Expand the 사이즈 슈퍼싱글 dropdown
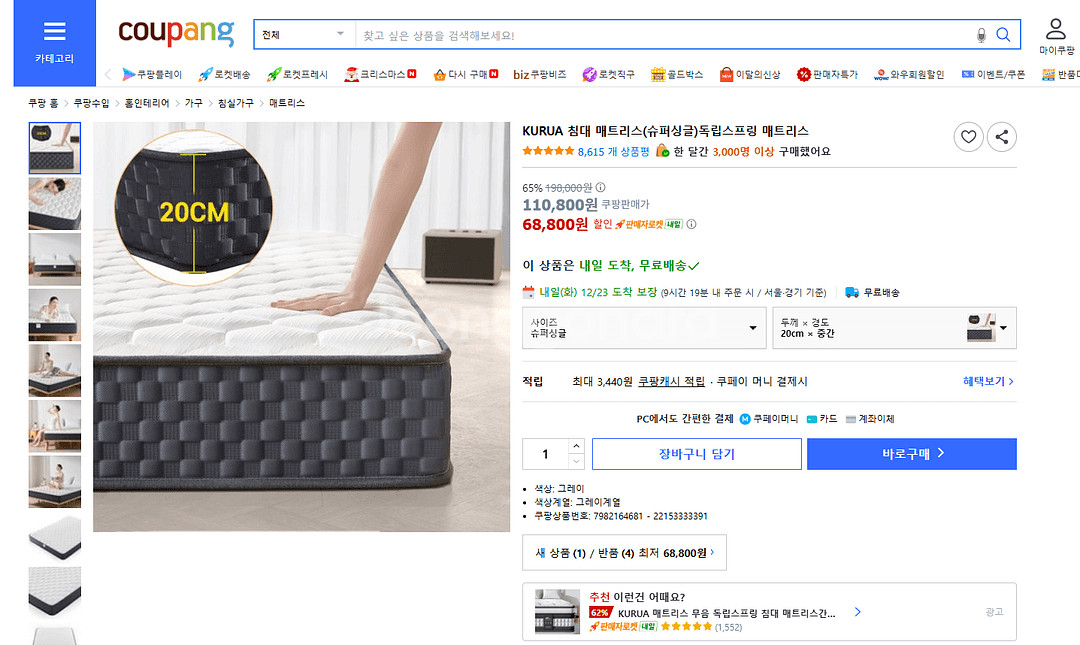The image size is (1080, 645). [x=644, y=327]
